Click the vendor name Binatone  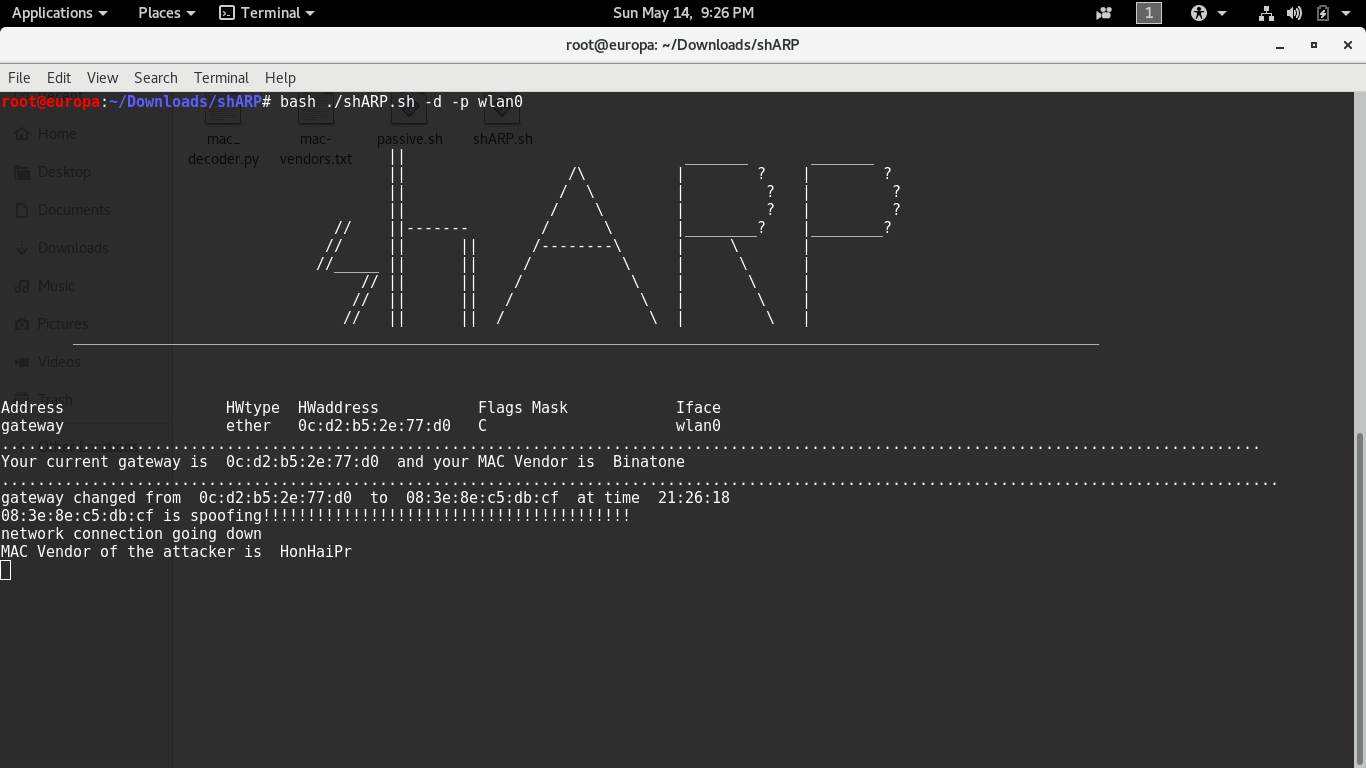(649, 462)
